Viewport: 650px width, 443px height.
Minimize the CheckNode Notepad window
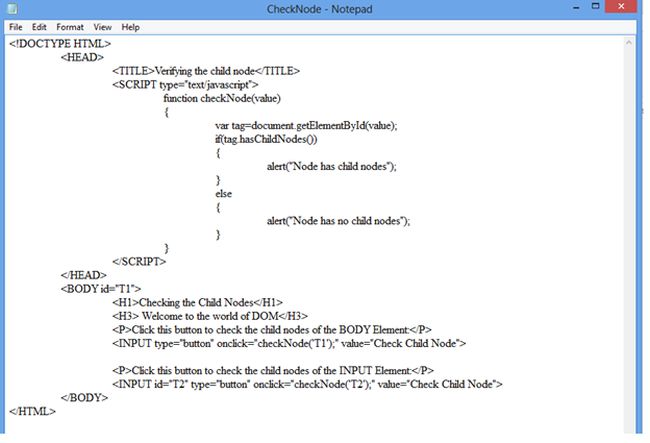tap(576, 7)
